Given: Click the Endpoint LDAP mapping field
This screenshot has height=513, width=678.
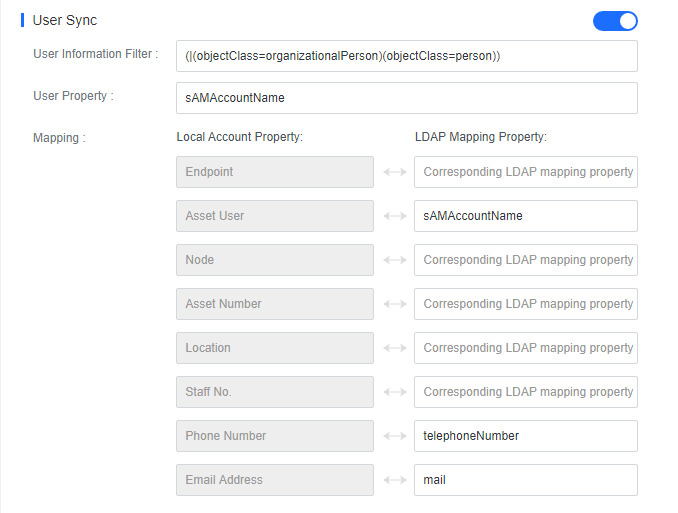Looking at the screenshot, I should (x=526, y=172).
